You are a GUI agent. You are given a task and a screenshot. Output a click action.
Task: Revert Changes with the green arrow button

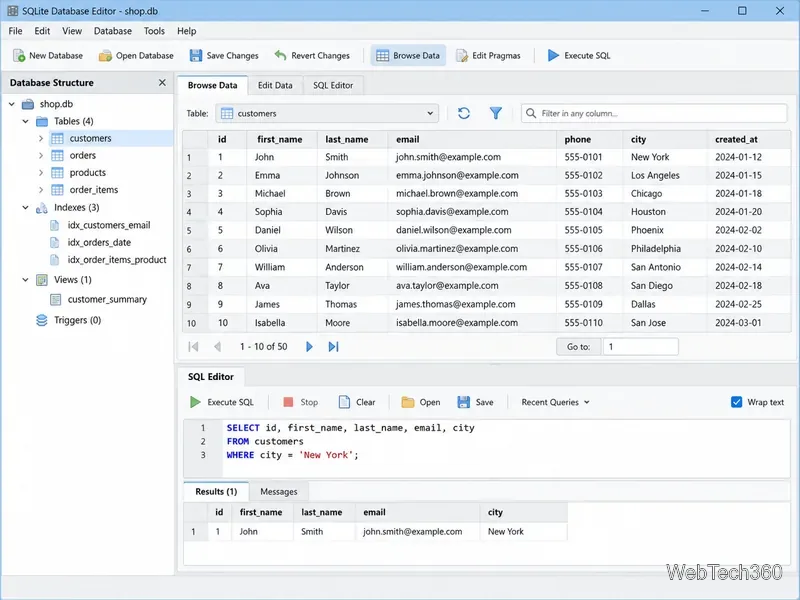click(x=312, y=56)
